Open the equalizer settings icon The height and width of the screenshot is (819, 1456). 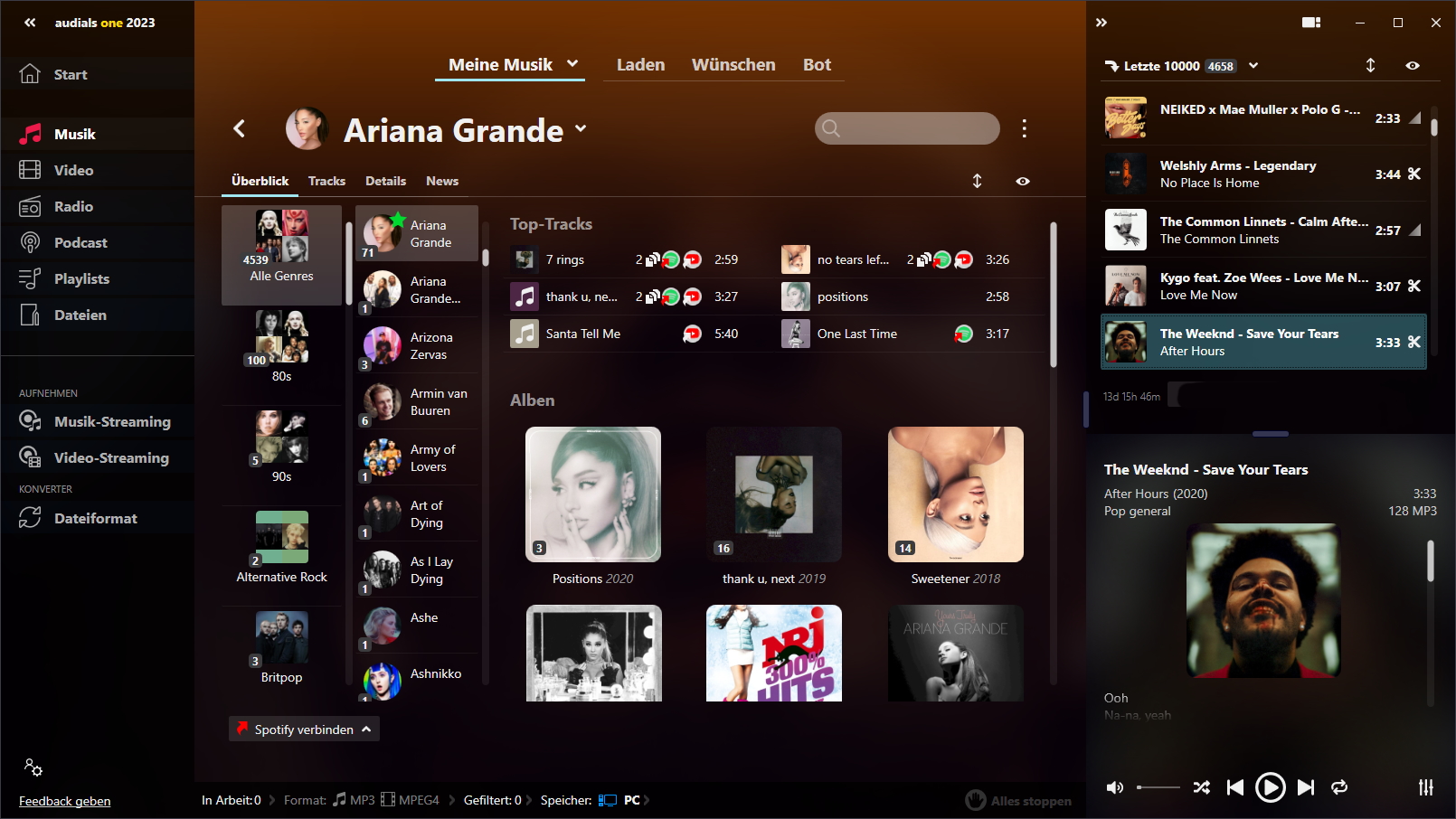pos(1426,787)
